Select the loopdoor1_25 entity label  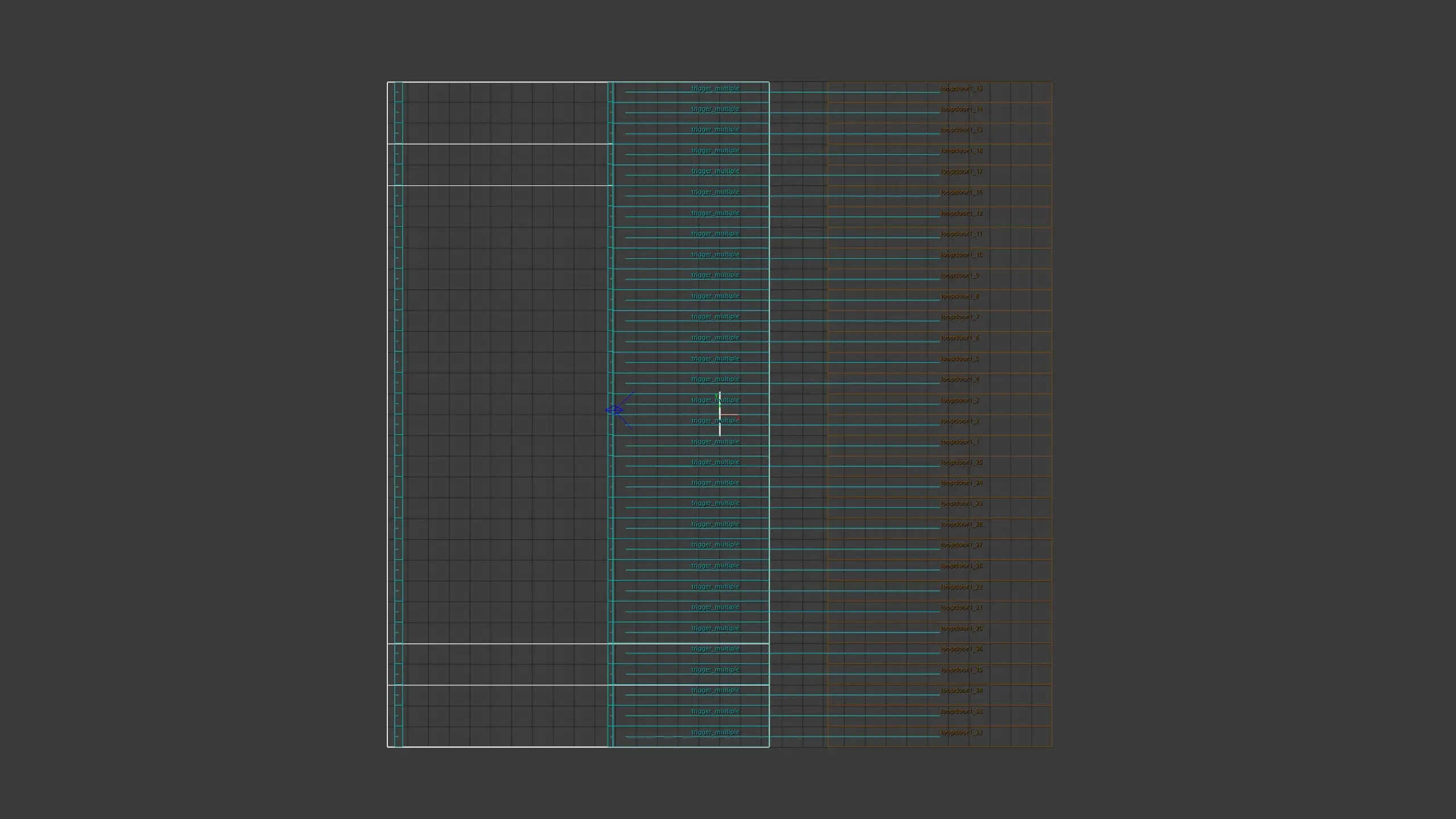click(961, 462)
